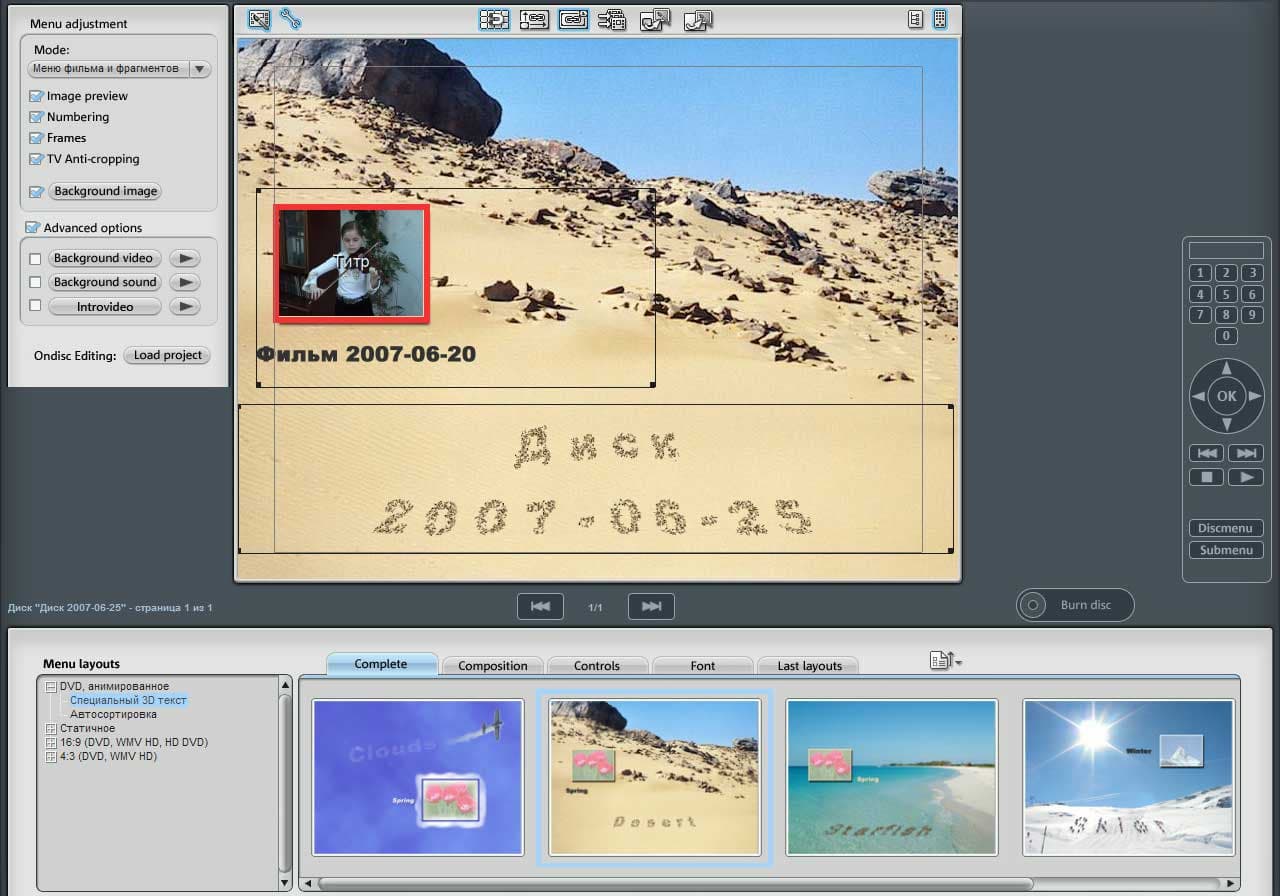Click the sort layouts icon beside Last layouts
This screenshot has width=1280, height=896.
click(944, 660)
